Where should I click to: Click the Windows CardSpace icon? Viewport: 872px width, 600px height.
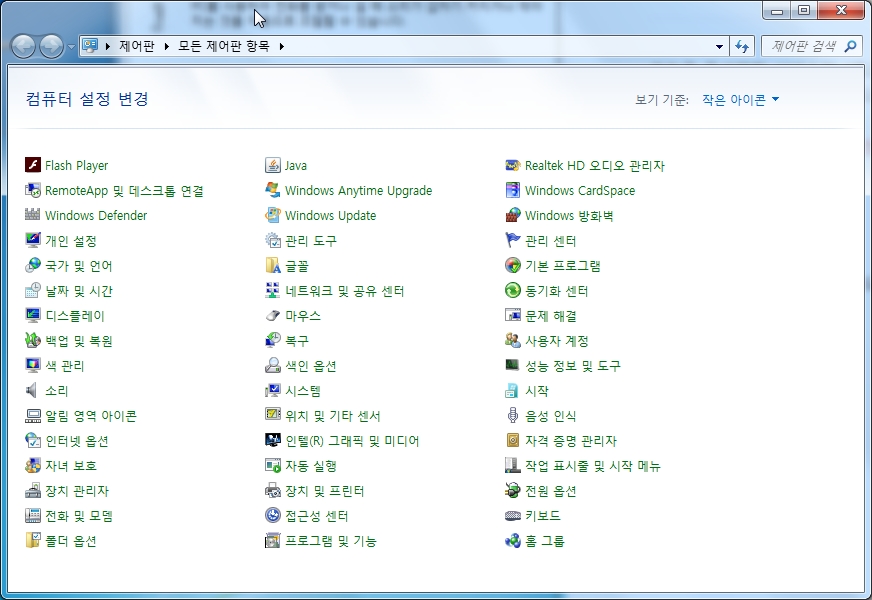[513, 190]
